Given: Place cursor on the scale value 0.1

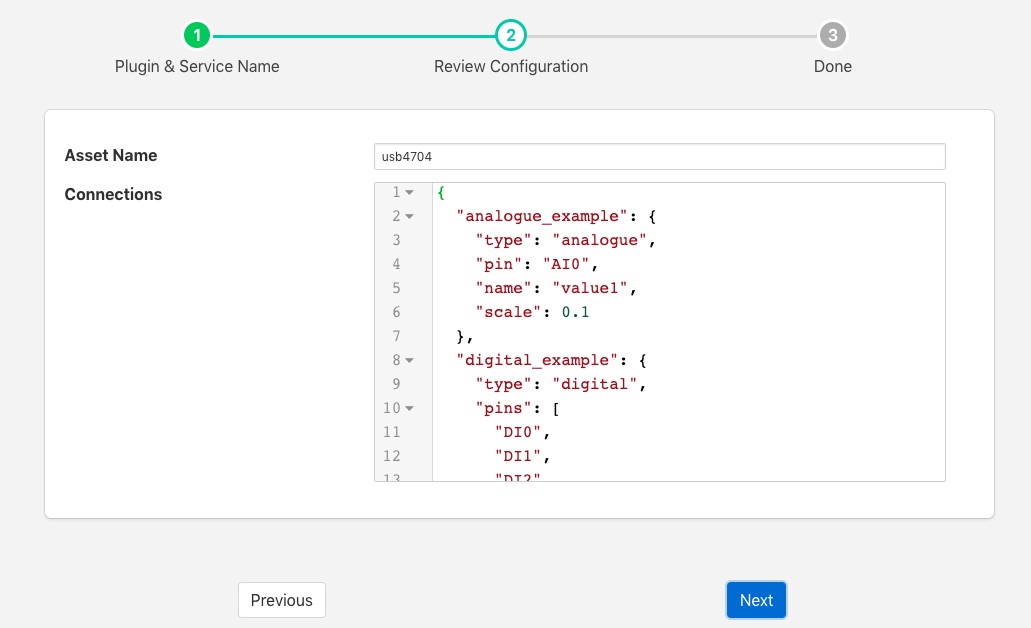Looking at the screenshot, I should point(575,312).
